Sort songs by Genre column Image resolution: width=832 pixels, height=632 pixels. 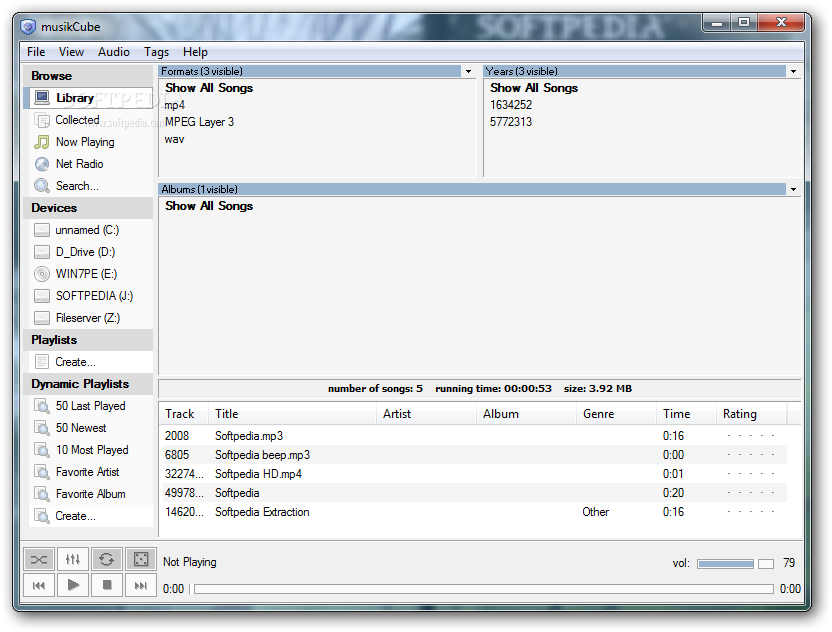click(617, 414)
